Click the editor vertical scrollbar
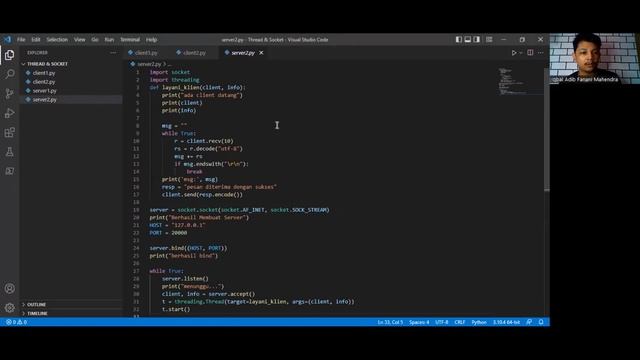This screenshot has width=640, height=360. pos(547,129)
